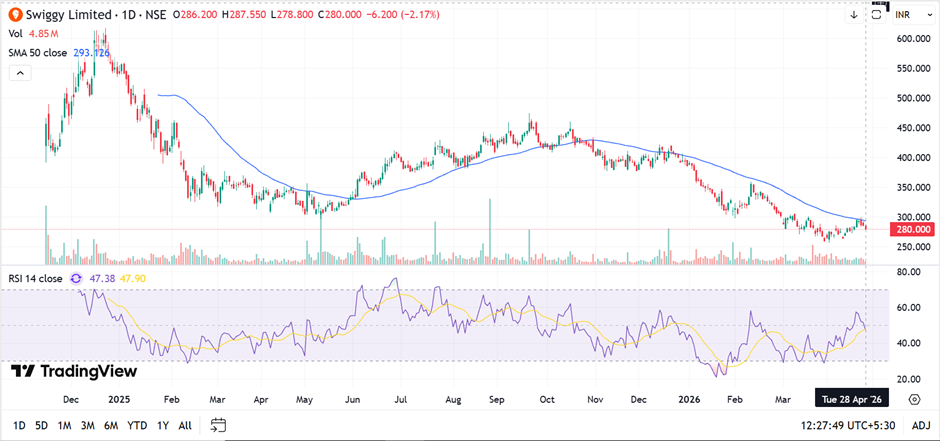Collapse the indicator legend with the chevron
Screen dimensions: 940x441
[19, 73]
